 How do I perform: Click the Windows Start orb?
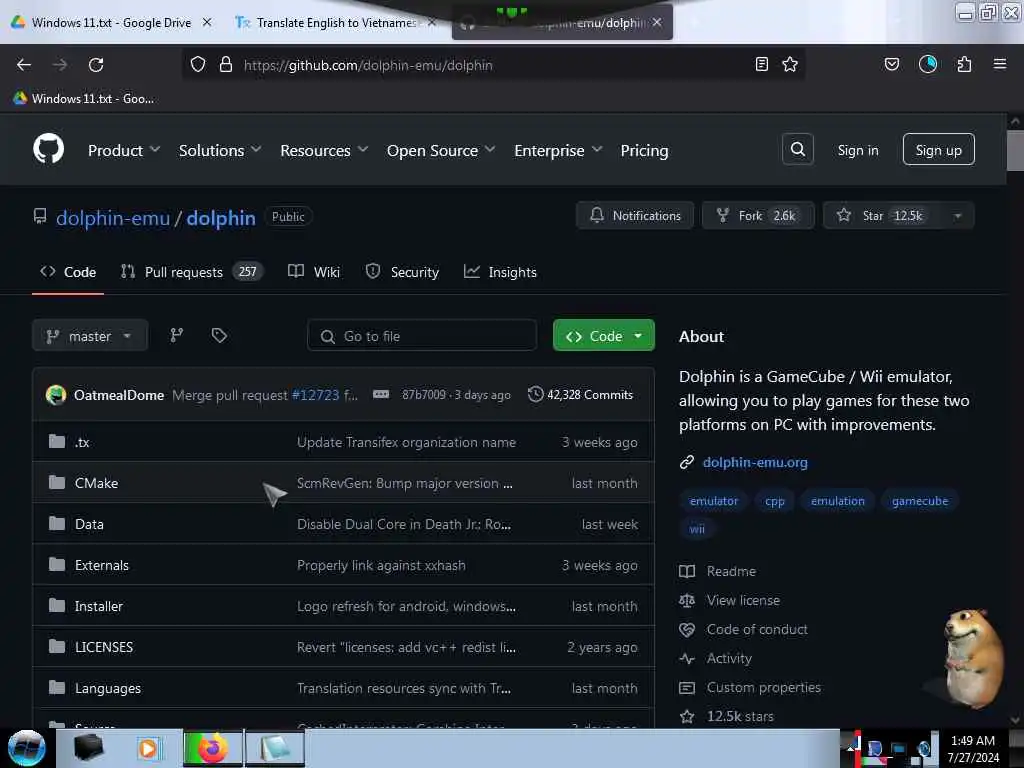click(x=26, y=748)
